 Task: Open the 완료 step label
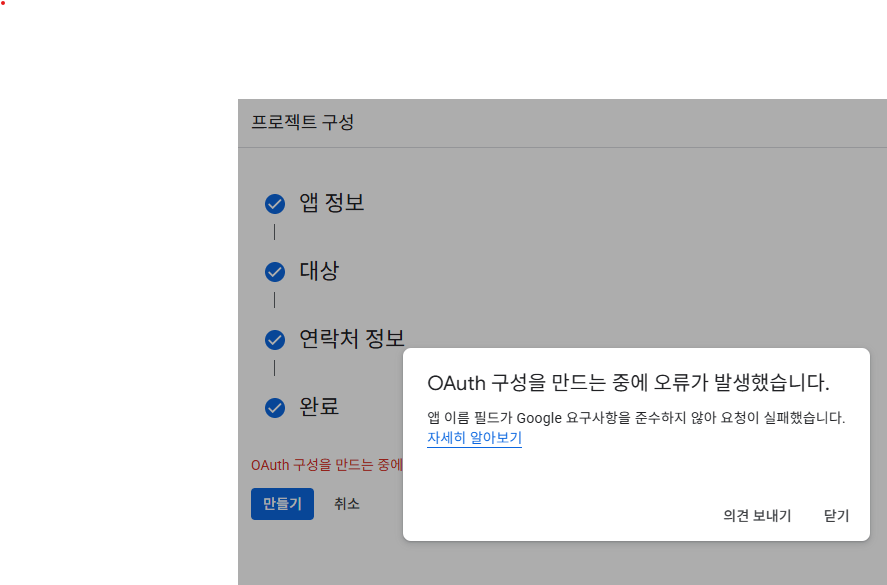319,406
